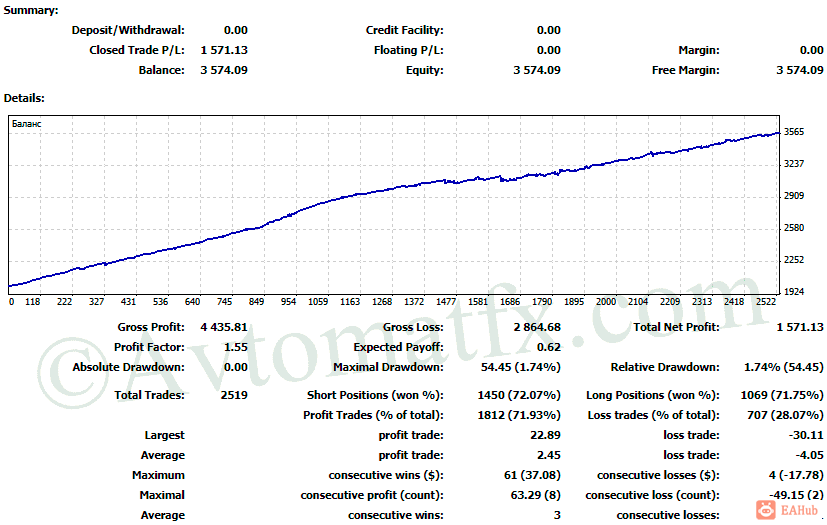
Task: Select the "Total Trades:" label
Action: point(149,395)
